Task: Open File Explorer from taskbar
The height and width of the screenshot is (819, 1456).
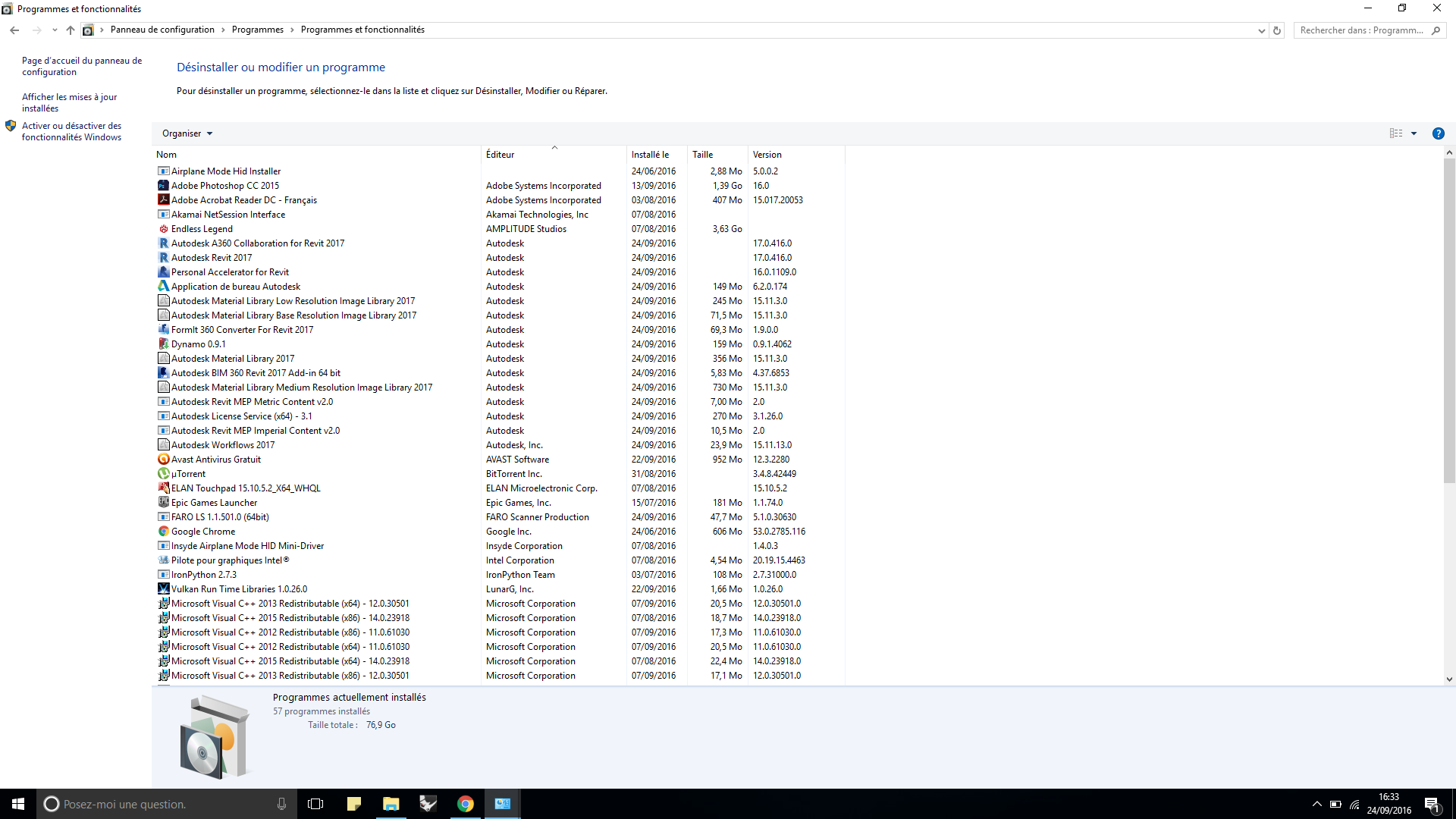Action: pyautogui.click(x=391, y=804)
